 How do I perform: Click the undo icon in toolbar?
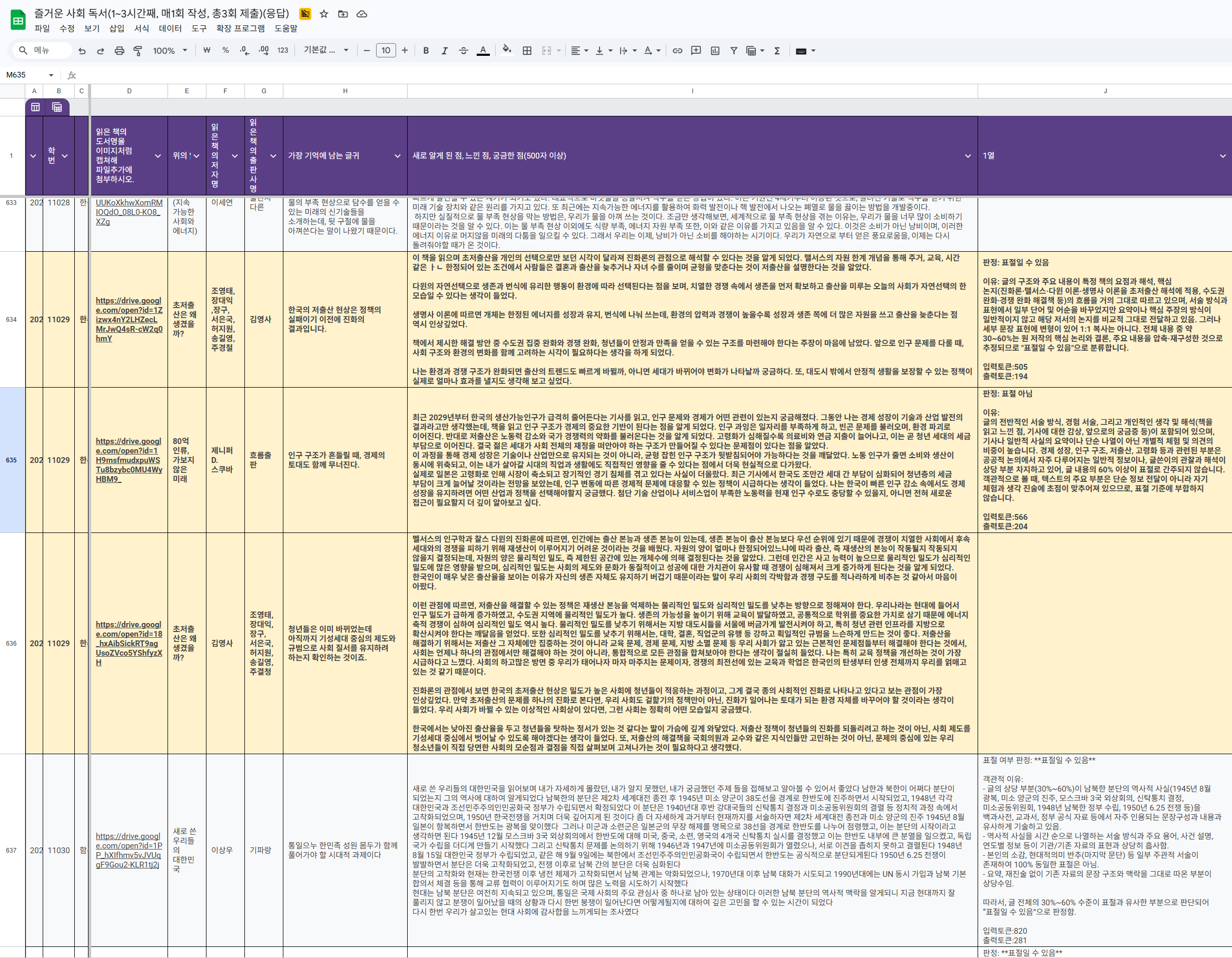pyautogui.click(x=82, y=51)
